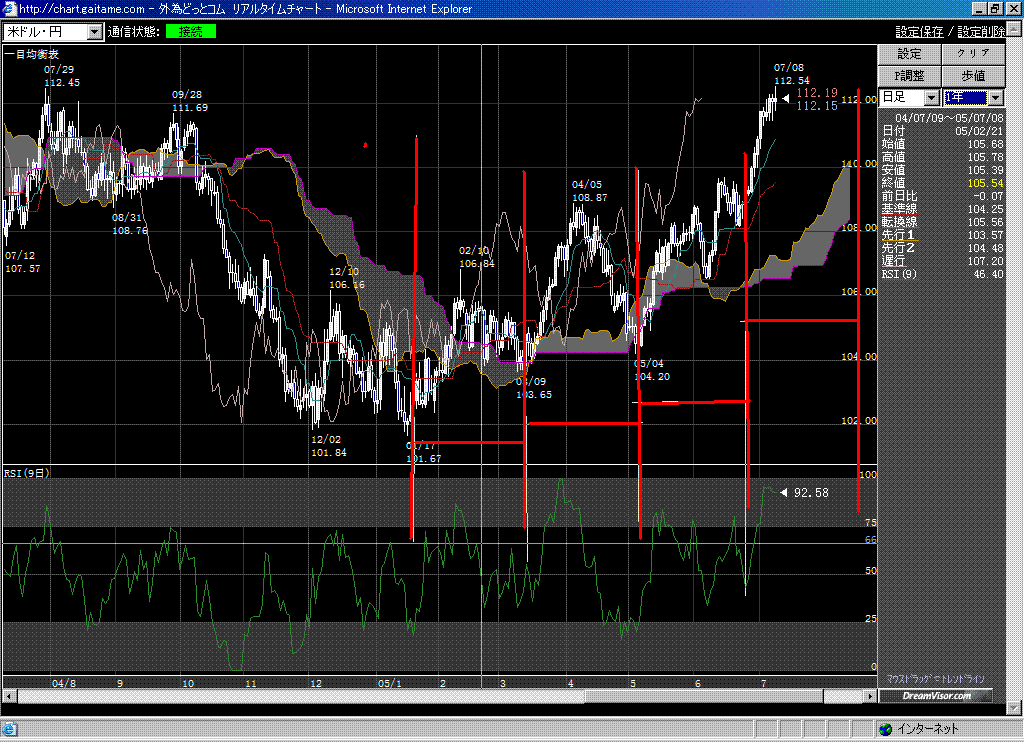Screen dimensions: 1024x742
Task: Click the DreamVisor.com logo link
Action: 936,696
